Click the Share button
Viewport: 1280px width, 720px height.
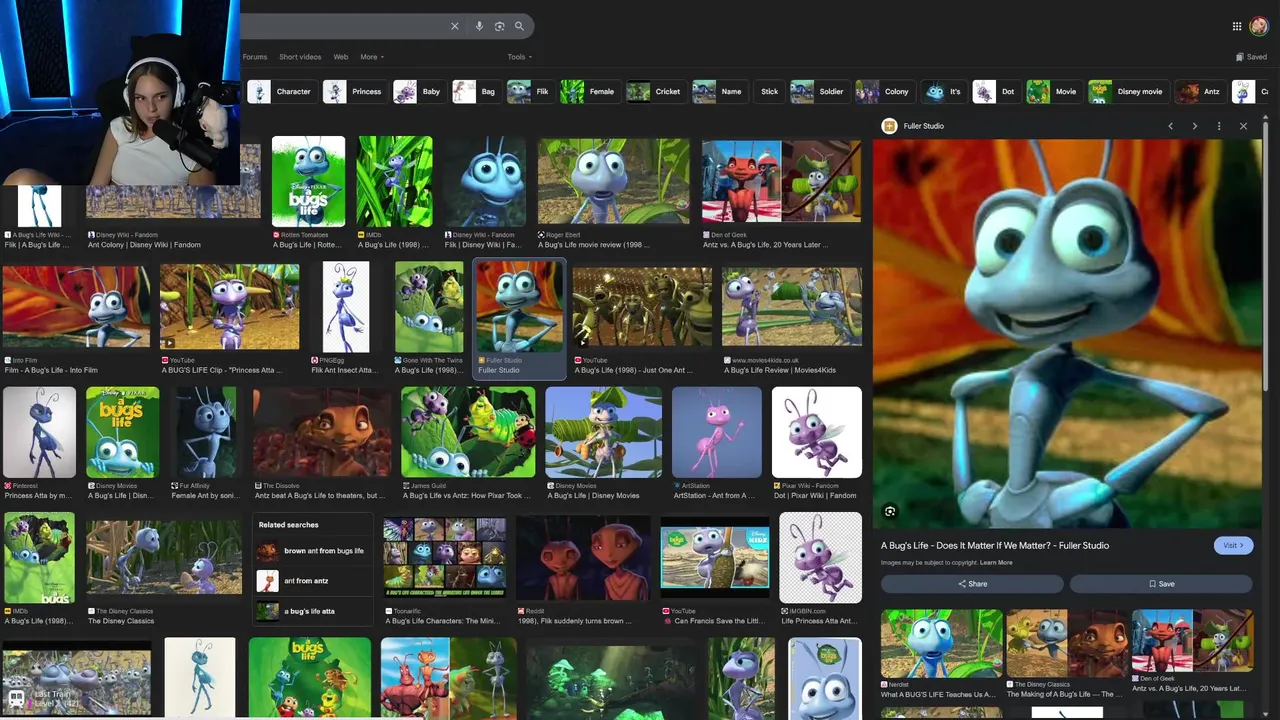click(x=972, y=584)
